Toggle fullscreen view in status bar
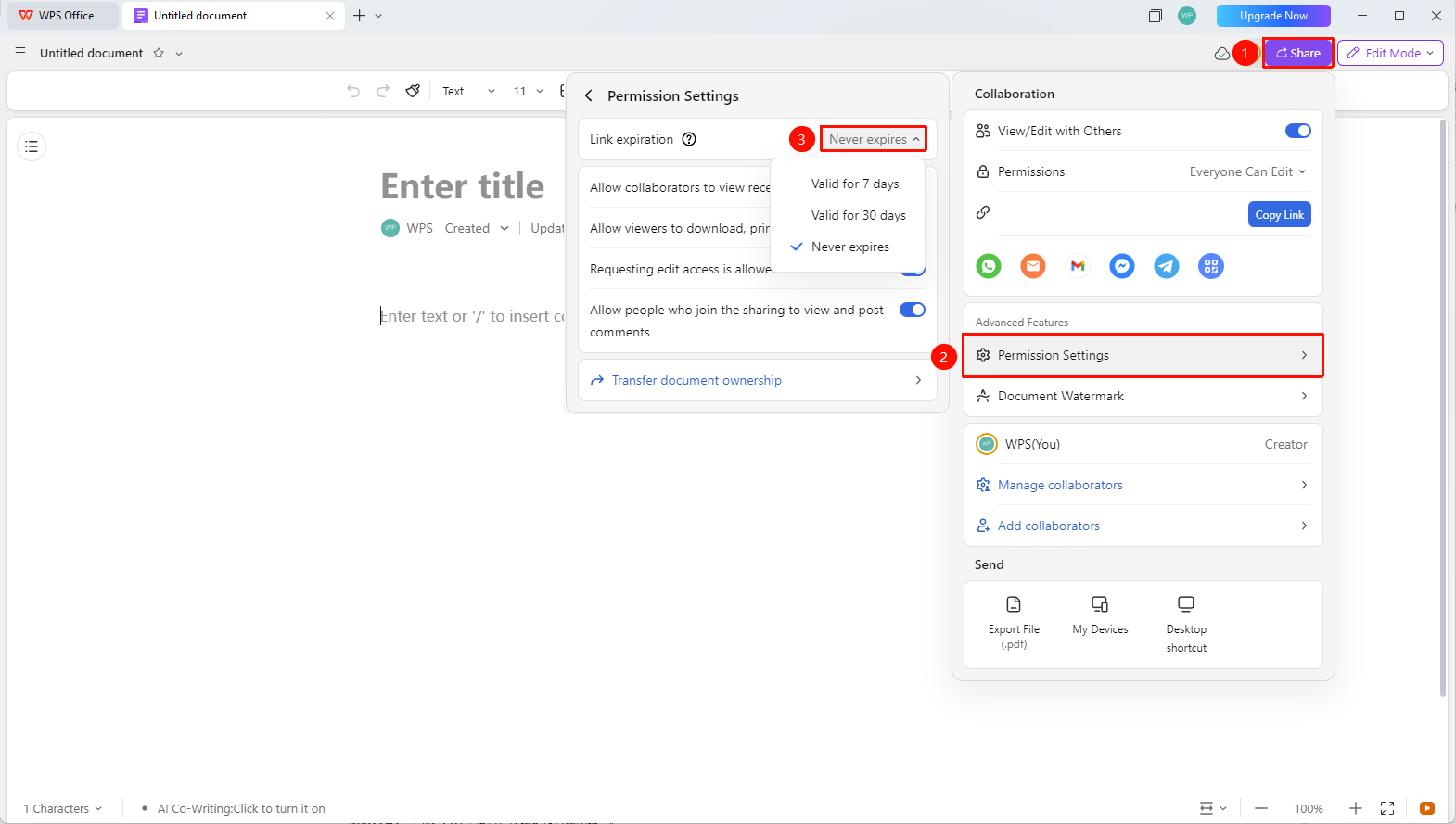The image size is (1456, 824). tap(1387, 808)
